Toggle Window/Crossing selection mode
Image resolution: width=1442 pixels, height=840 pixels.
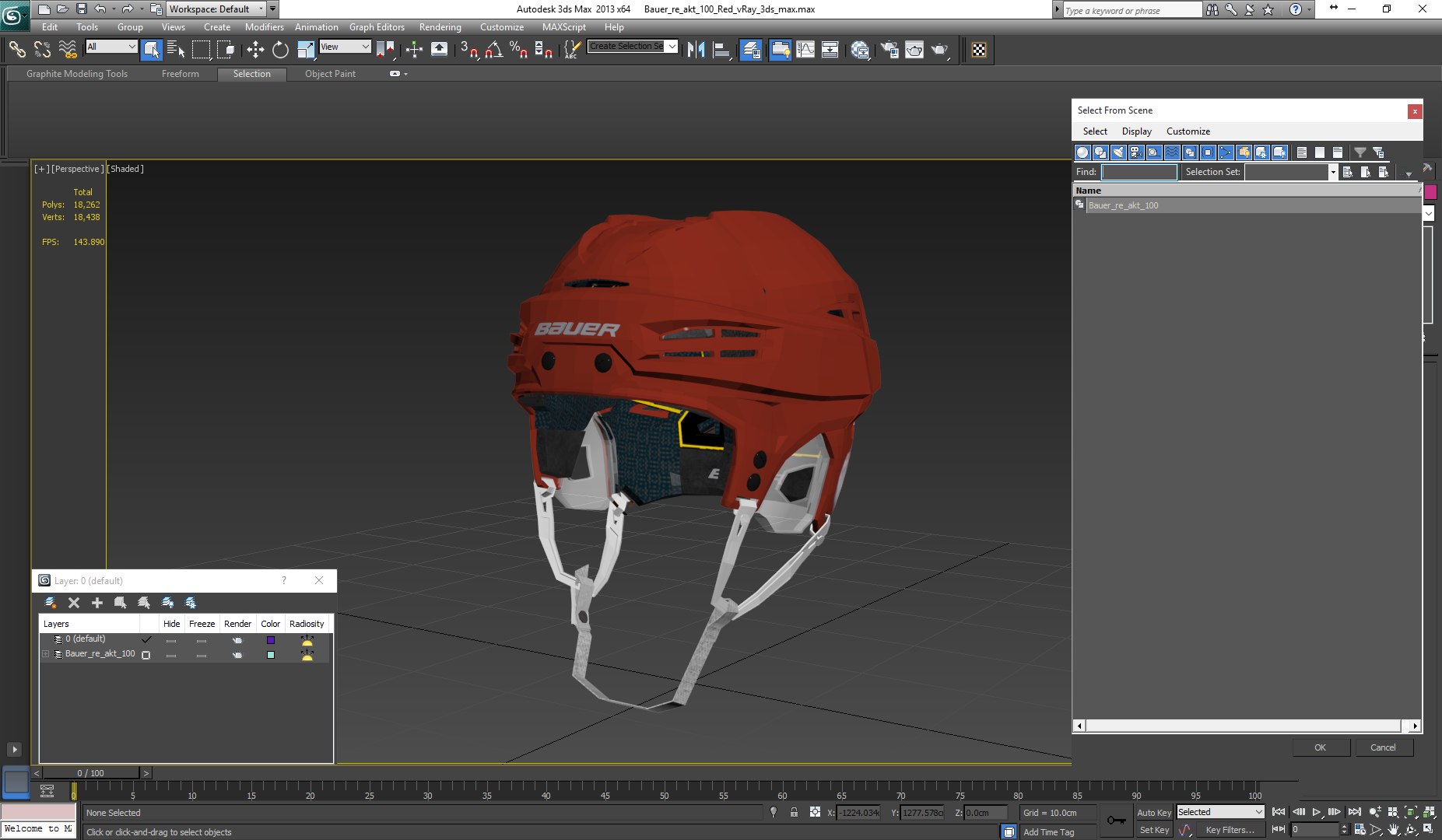226,50
